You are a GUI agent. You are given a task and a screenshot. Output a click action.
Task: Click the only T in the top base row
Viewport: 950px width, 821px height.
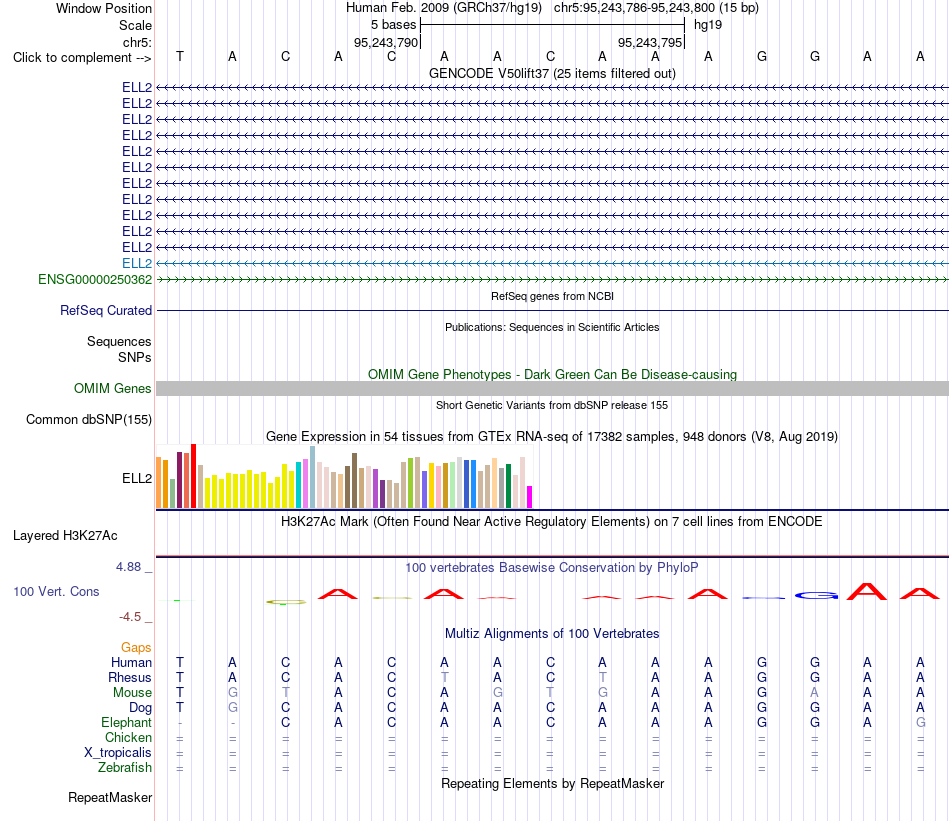click(x=179, y=56)
